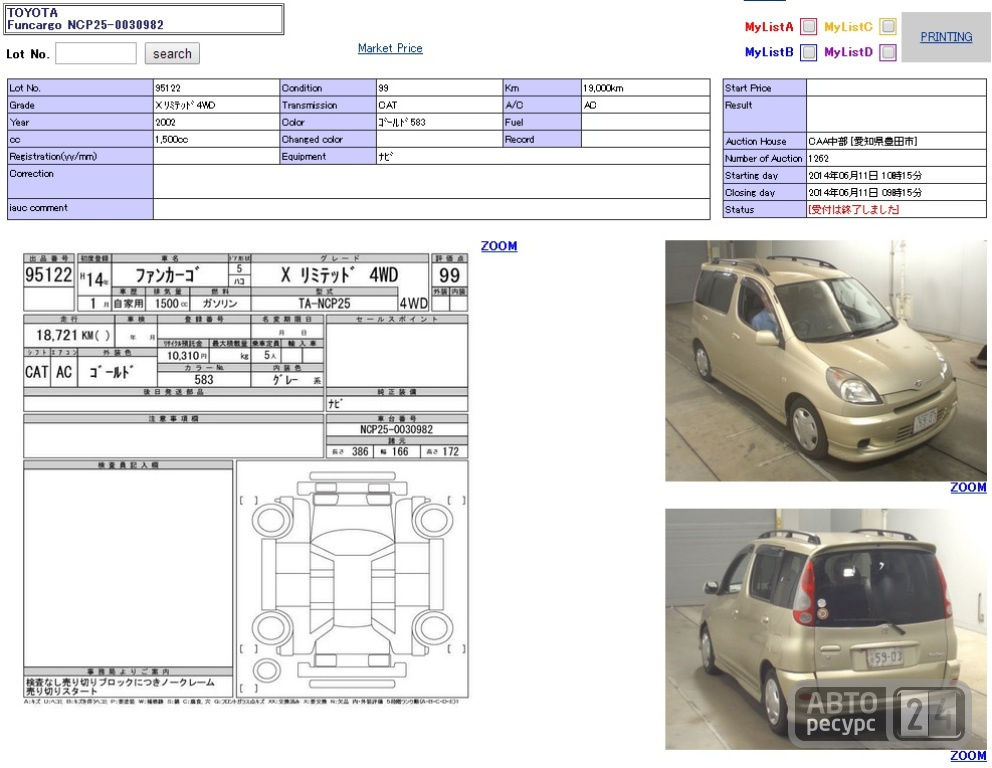Click the A/C value AC

[x=590, y=105]
